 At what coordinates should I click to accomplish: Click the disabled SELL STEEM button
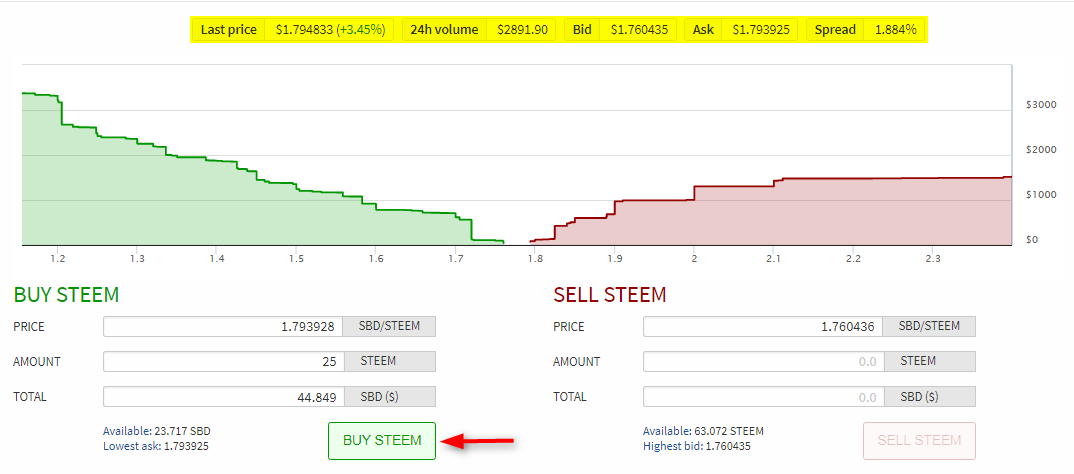pos(919,440)
